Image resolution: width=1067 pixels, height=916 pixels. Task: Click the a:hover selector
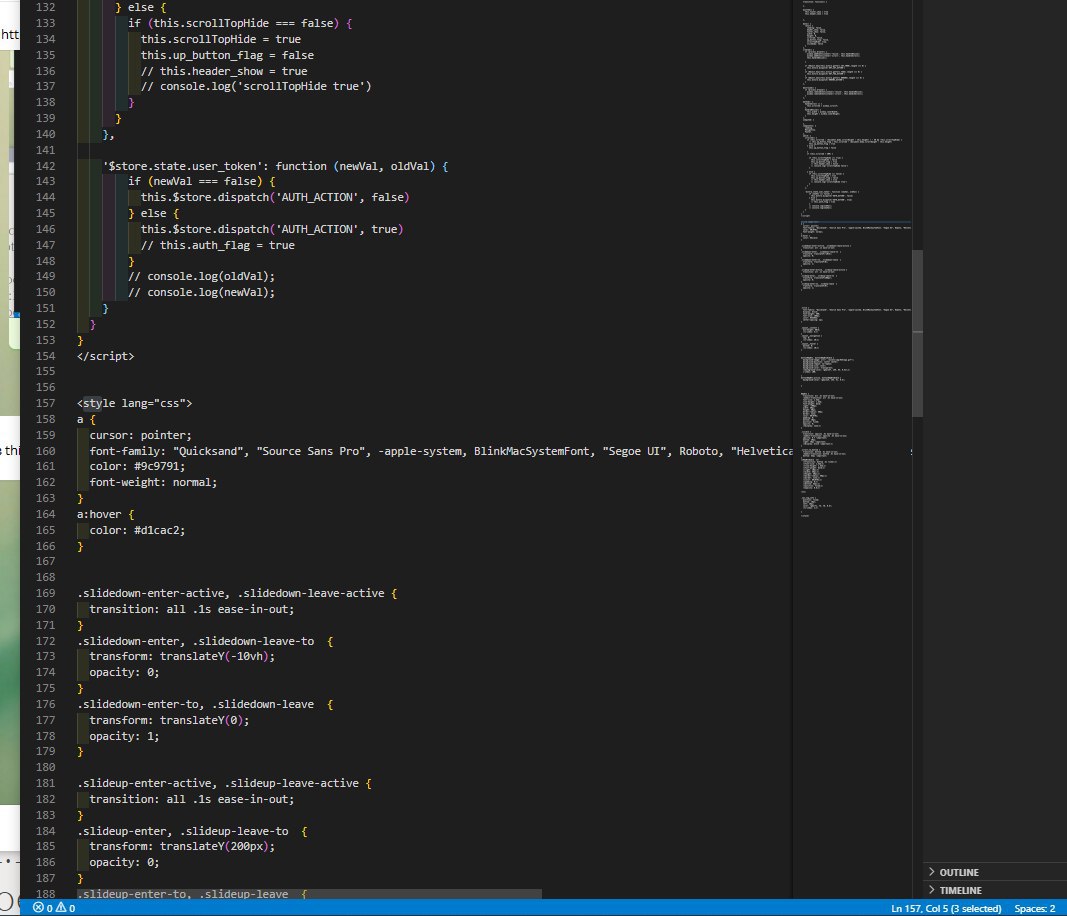99,514
